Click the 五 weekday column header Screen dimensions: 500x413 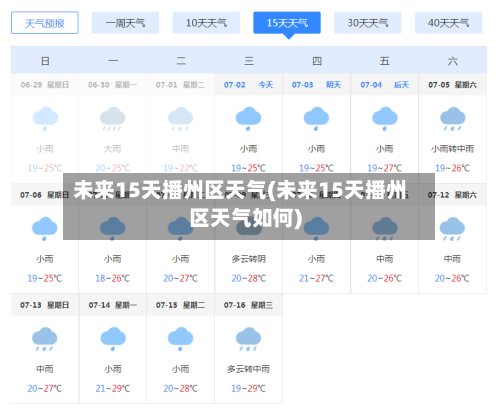[x=385, y=61]
